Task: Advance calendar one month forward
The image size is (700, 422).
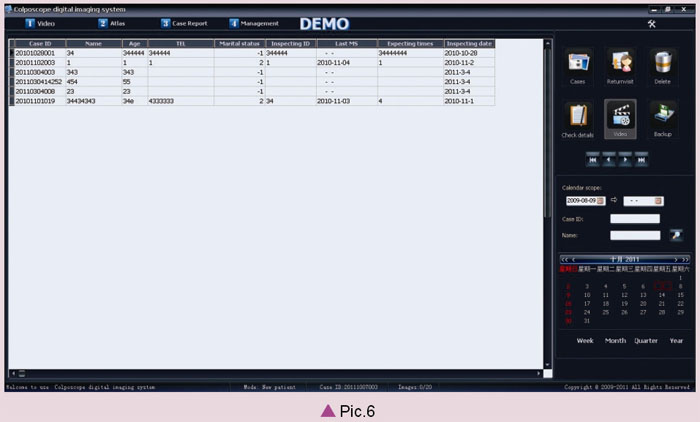Action: (x=676, y=259)
